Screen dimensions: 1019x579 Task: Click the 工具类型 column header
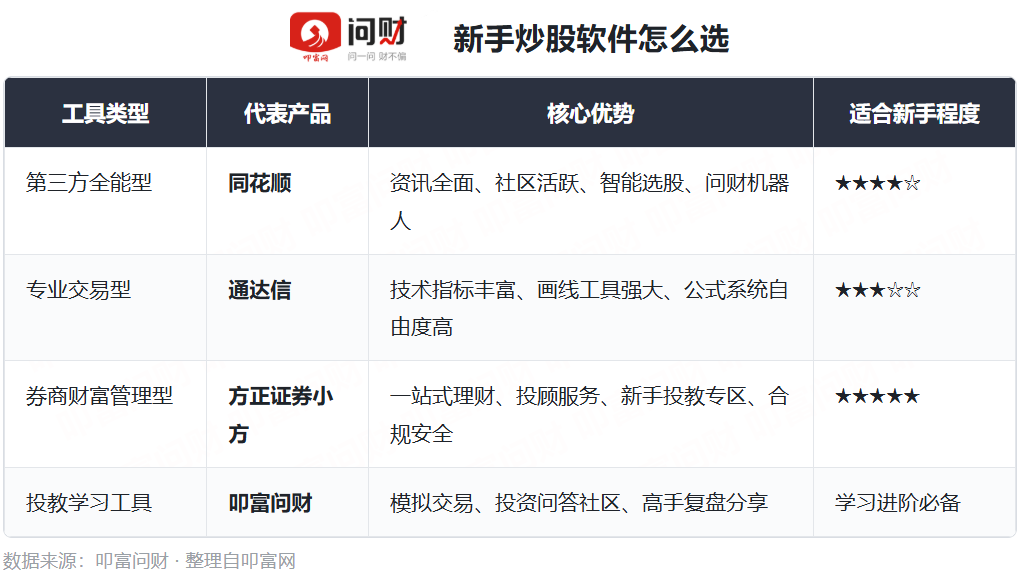(105, 114)
